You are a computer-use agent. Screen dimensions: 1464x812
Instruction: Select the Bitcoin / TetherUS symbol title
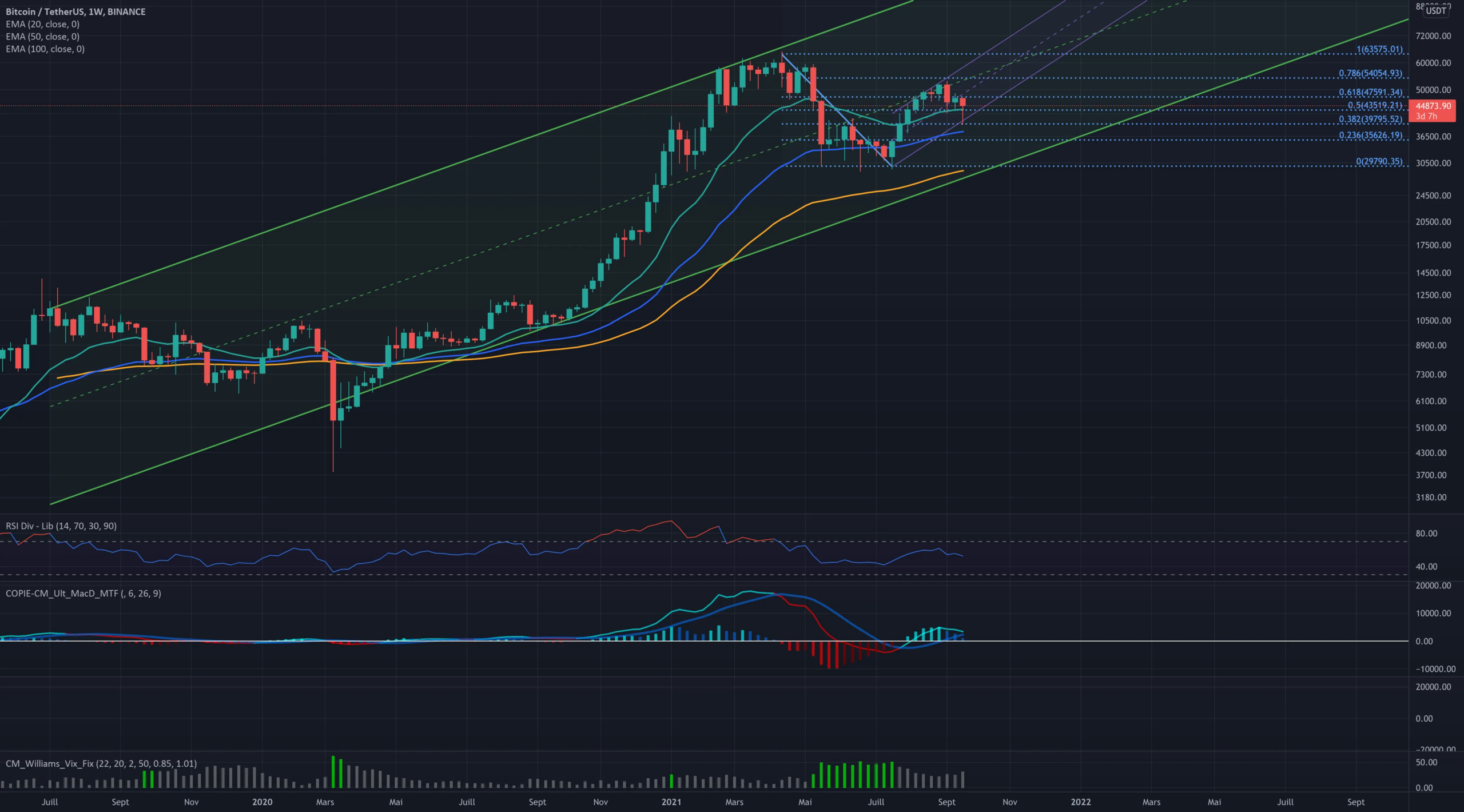point(75,11)
